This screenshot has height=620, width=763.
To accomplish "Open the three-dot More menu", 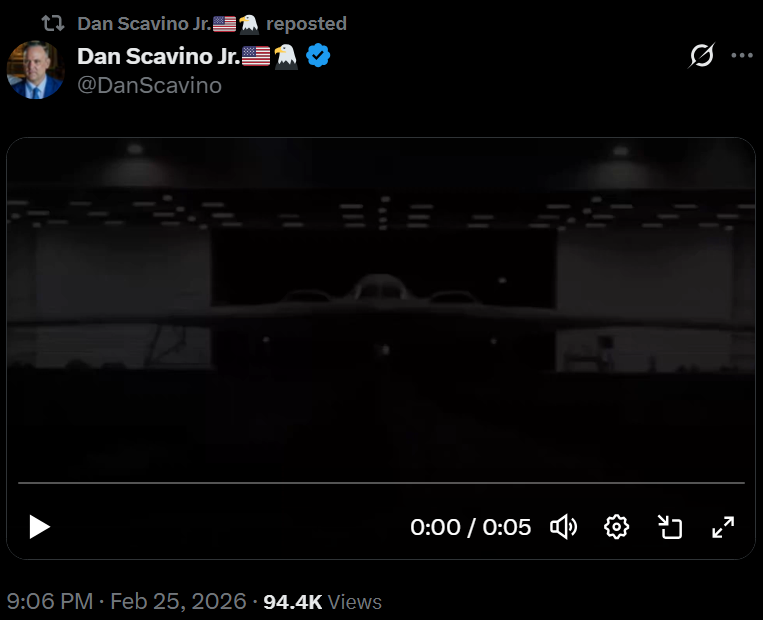I will point(741,55).
